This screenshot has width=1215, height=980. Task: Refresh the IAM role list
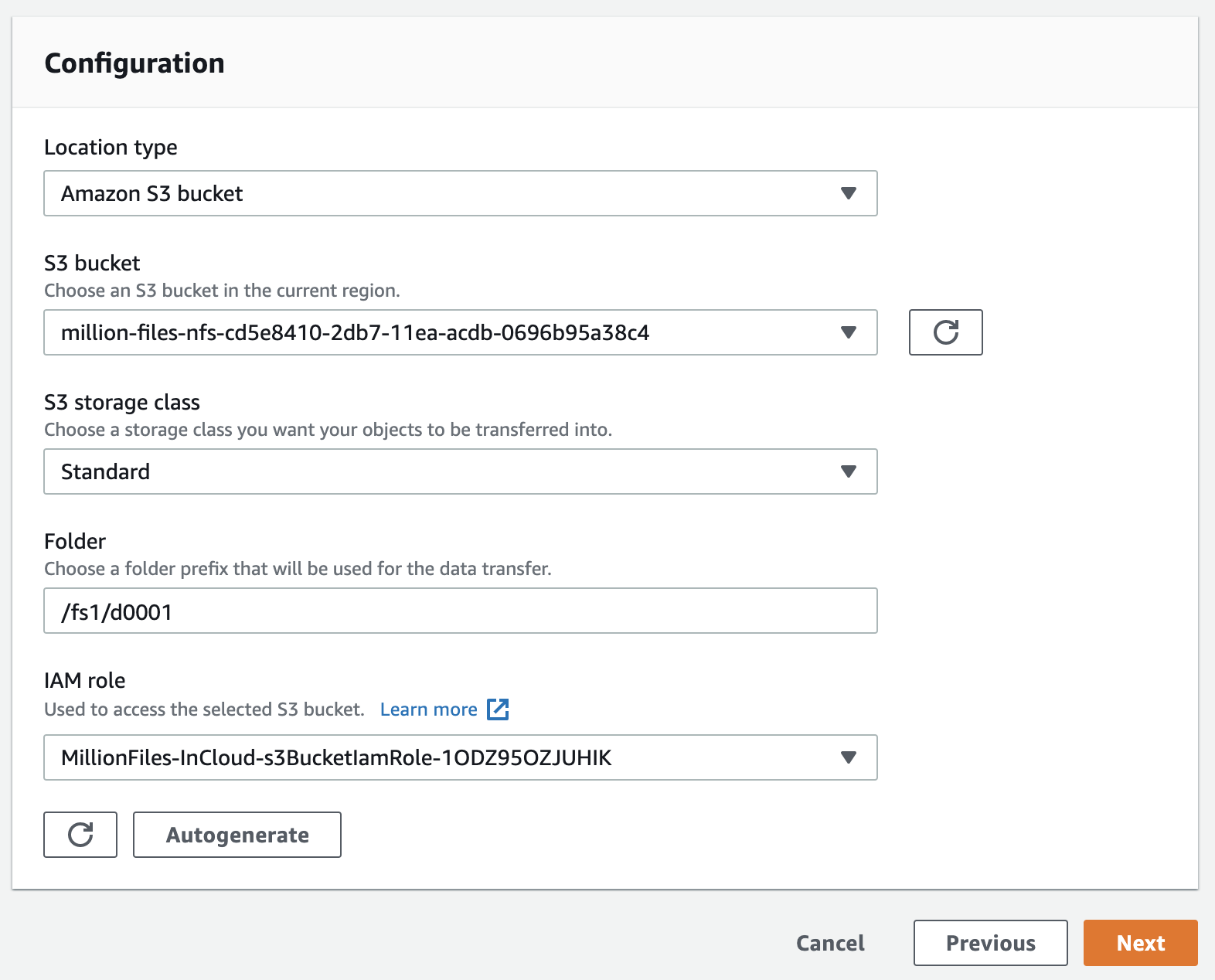[x=80, y=835]
